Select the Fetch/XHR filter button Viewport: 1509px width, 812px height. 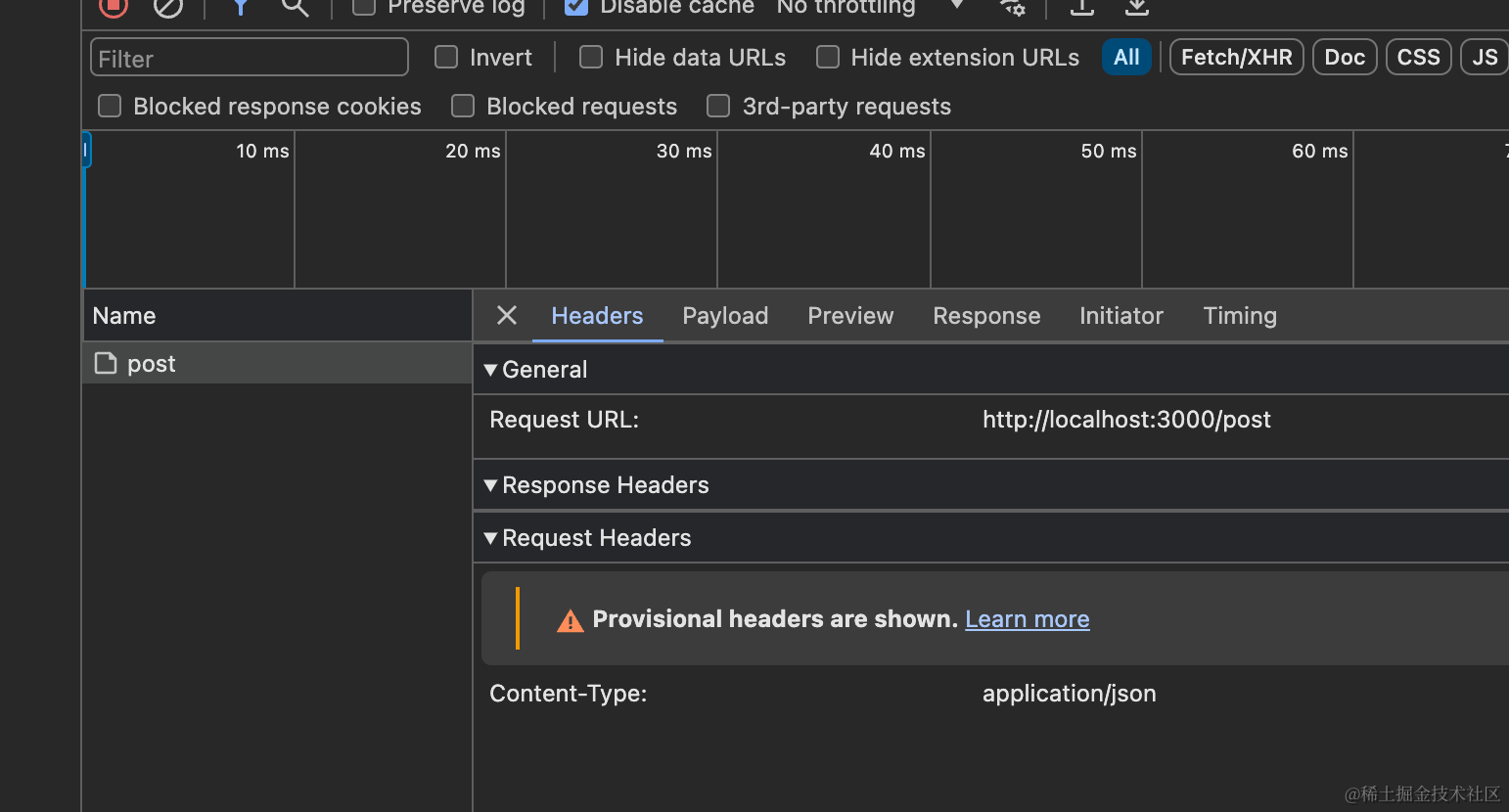pos(1236,57)
